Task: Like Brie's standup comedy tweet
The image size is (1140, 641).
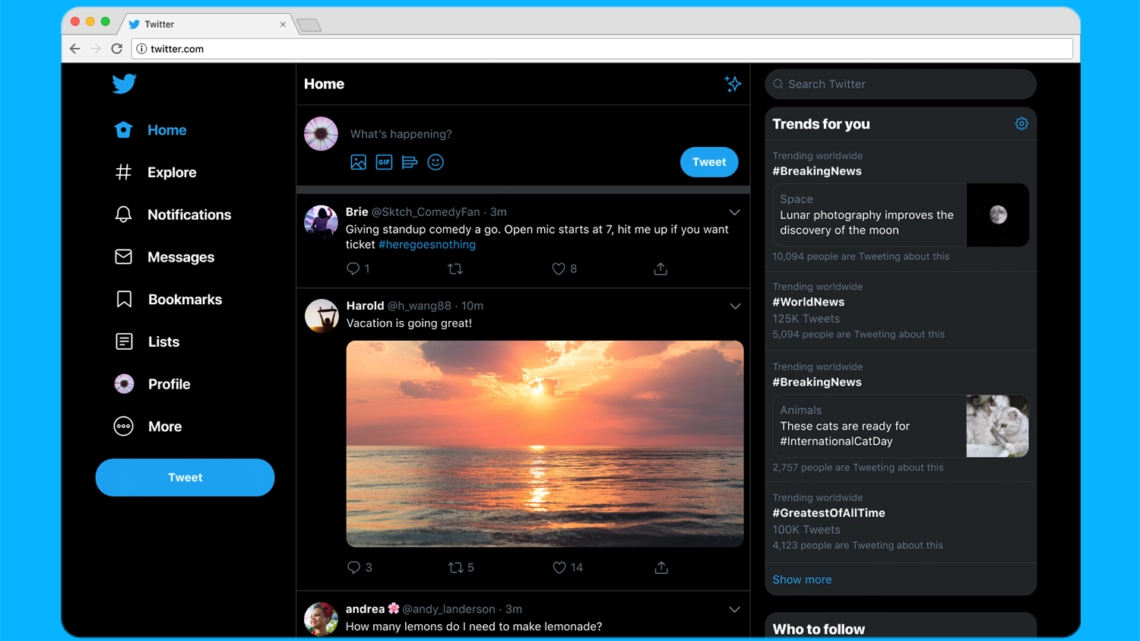Action: point(559,269)
